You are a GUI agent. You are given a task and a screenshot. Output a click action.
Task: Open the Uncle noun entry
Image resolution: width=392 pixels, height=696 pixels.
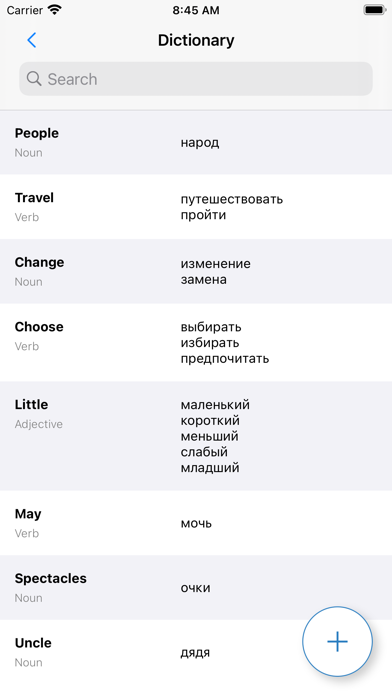tap(196, 652)
